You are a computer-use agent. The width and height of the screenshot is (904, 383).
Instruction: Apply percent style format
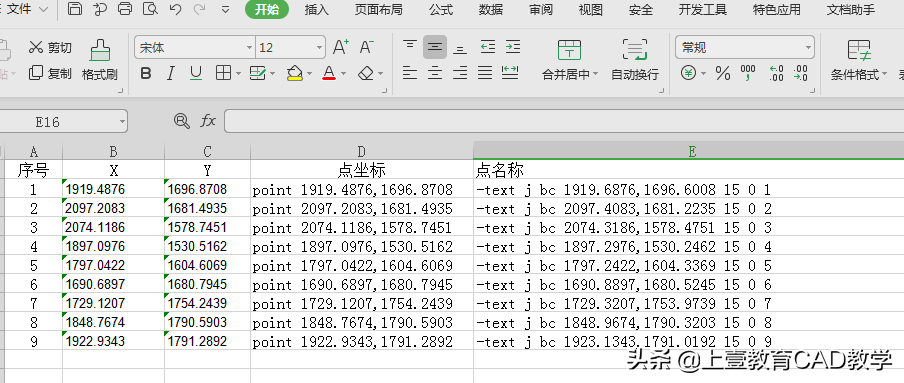tap(723, 73)
